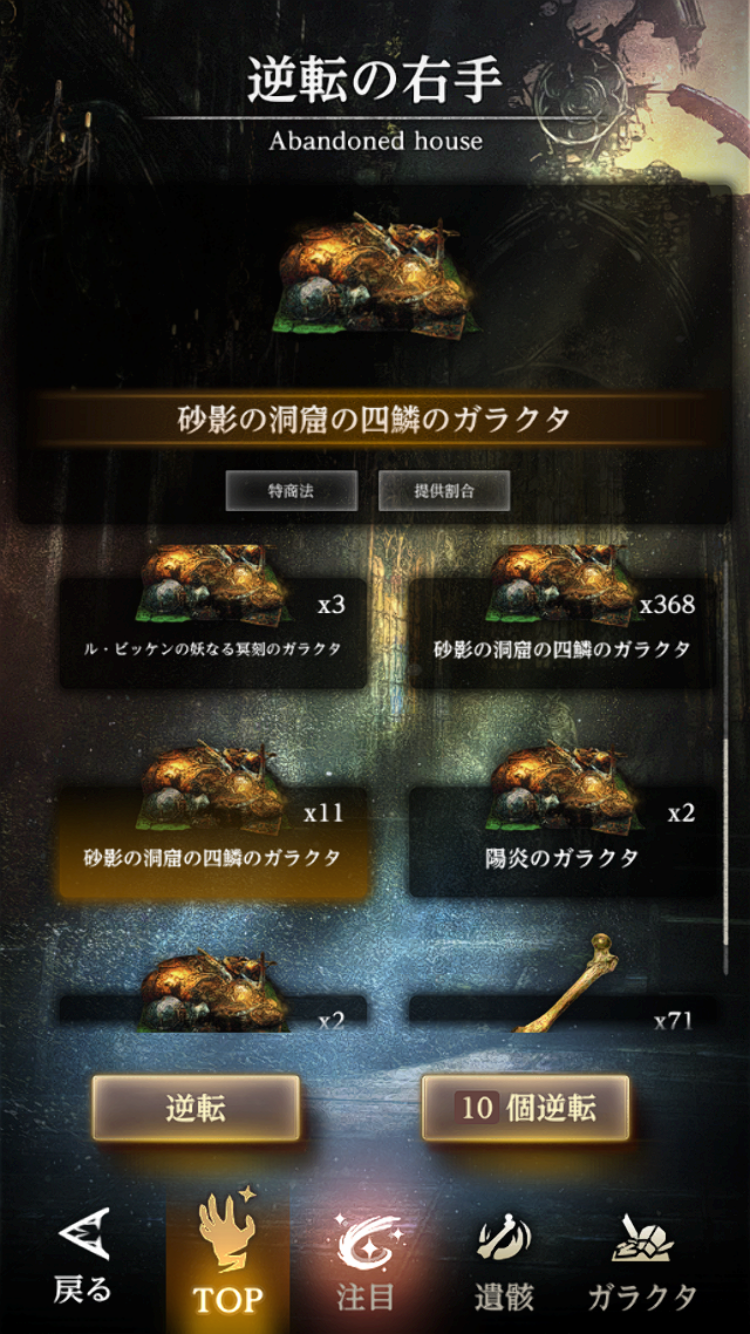Image resolution: width=750 pixels, height=1334 pixels.
Task: Click the 砂影の洞窟の四鱗のガラクタ title banner
Action: 373,419
